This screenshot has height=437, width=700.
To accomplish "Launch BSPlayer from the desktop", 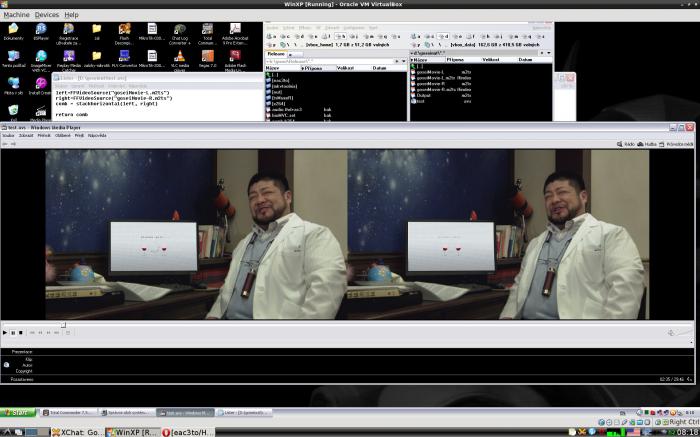I will [x=41, y=32].
